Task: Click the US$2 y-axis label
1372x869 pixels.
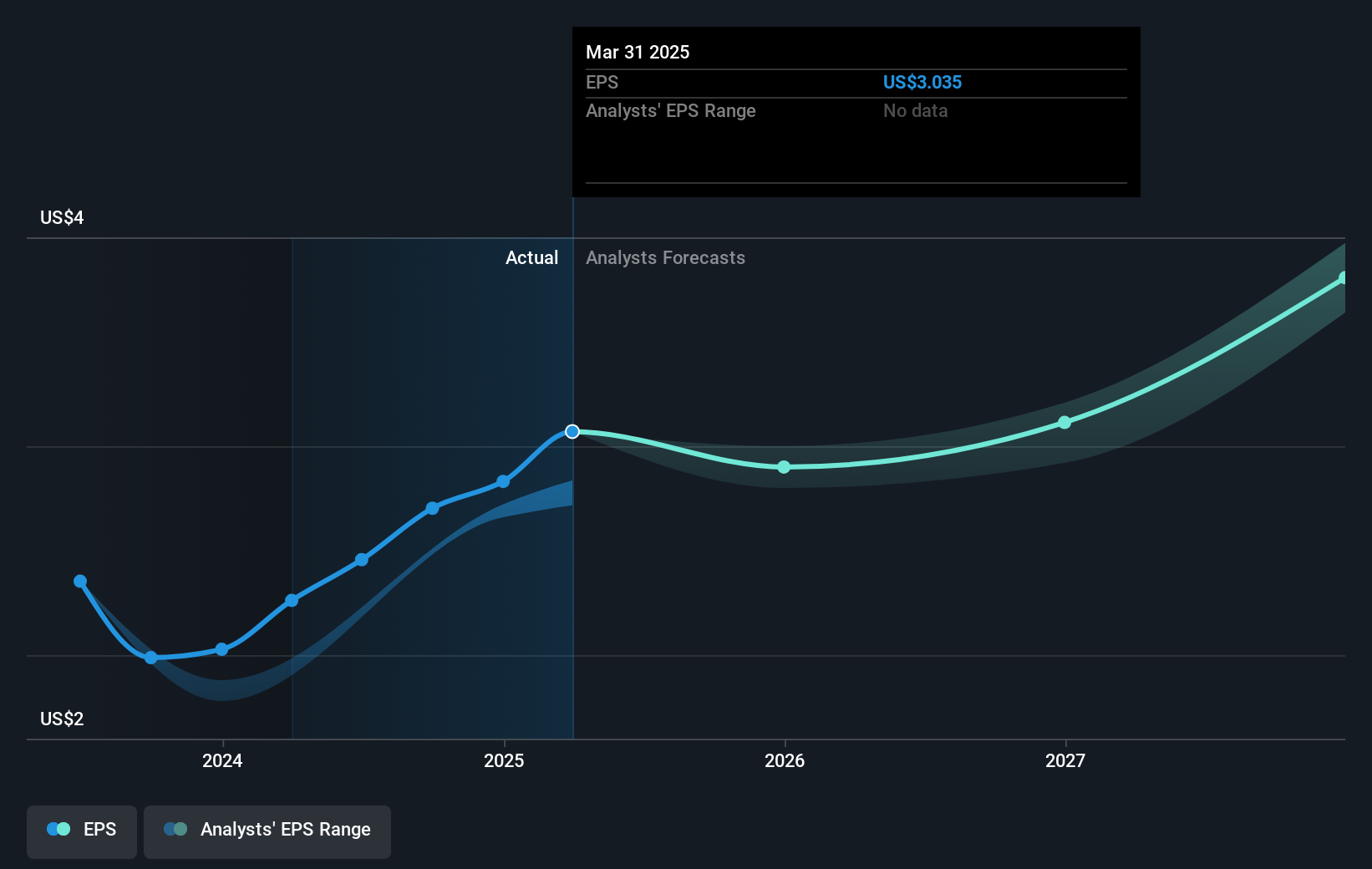Action: click(62, 719)
